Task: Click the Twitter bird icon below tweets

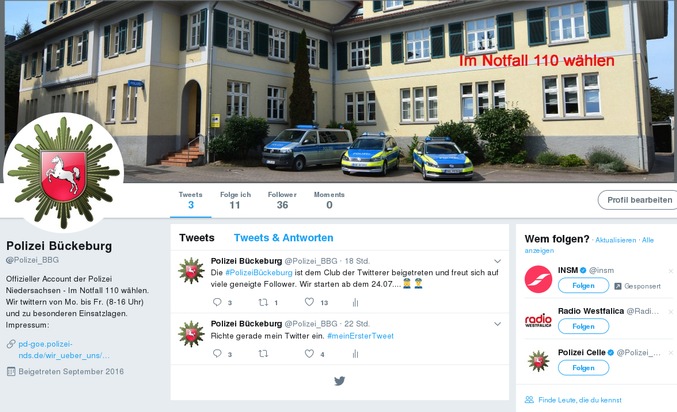Action: point(340,381)
